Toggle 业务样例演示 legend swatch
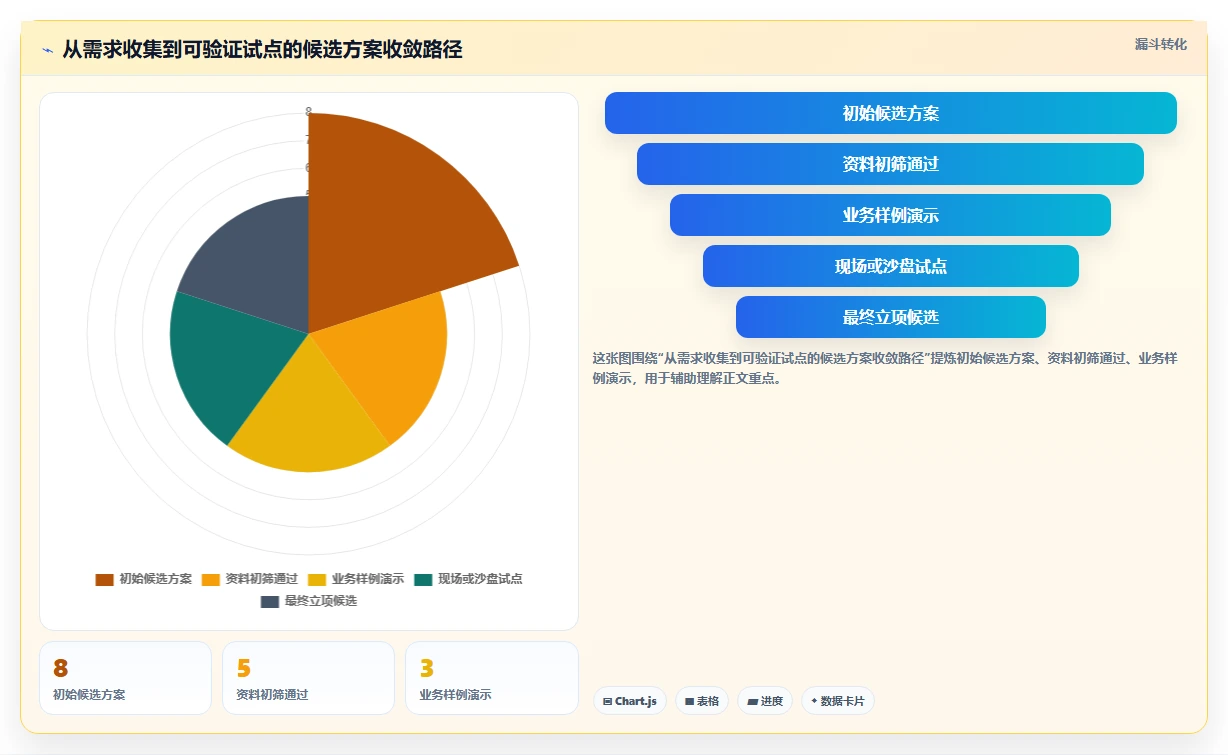The width and height of the screenshot is (1228, 755). (317, 579)
